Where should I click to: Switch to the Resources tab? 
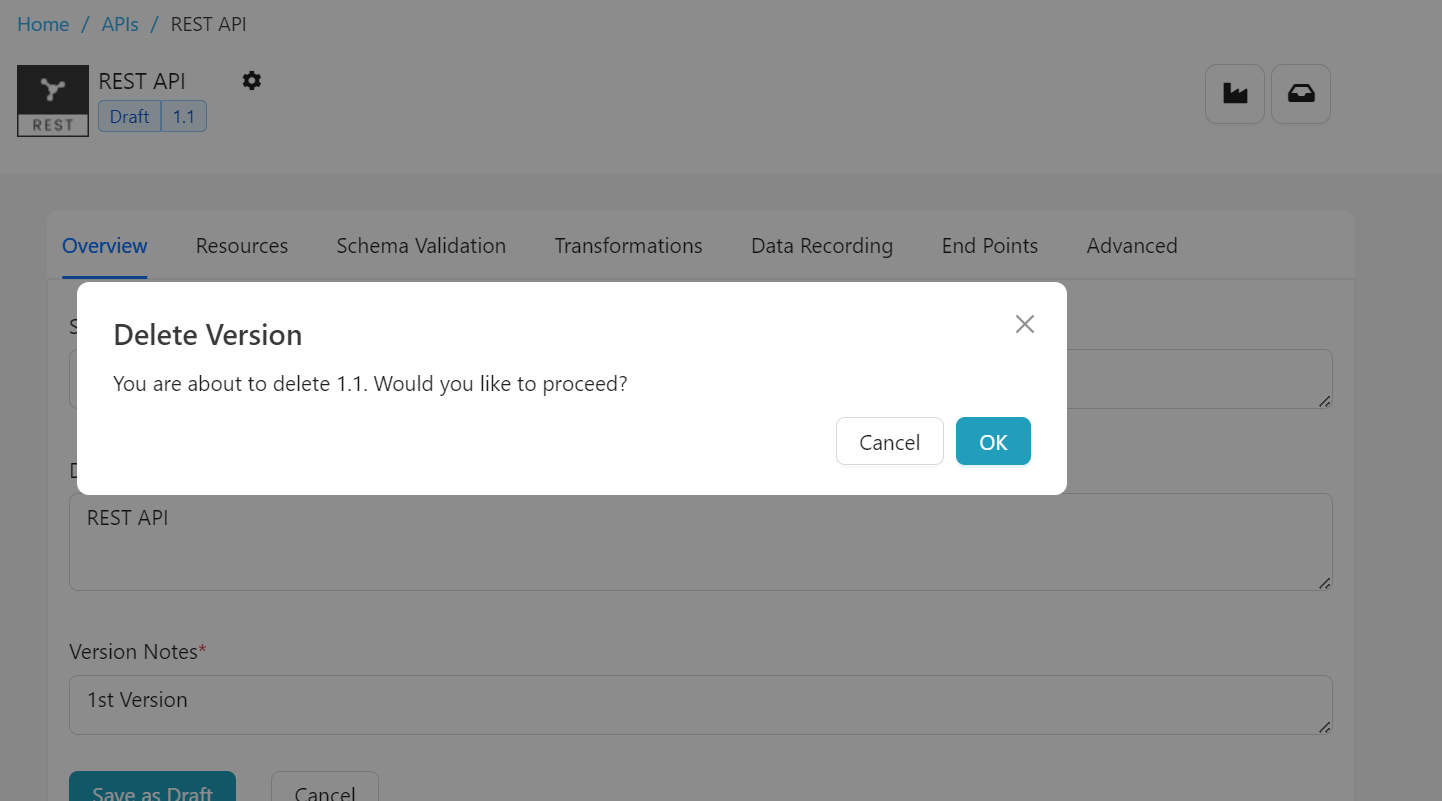coord(242,246)
